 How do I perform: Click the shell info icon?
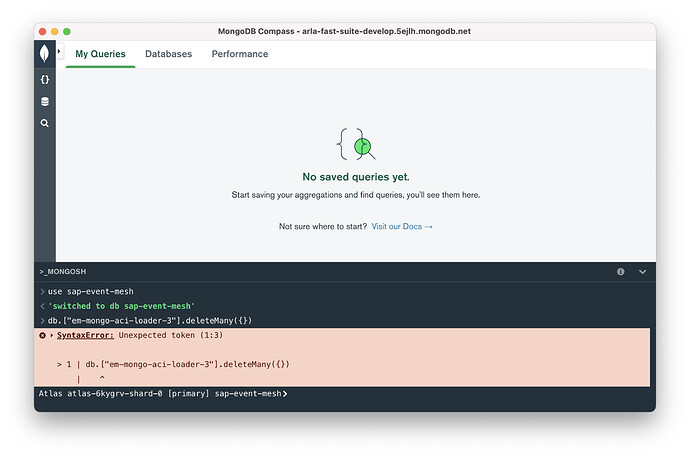coord(621,271)
